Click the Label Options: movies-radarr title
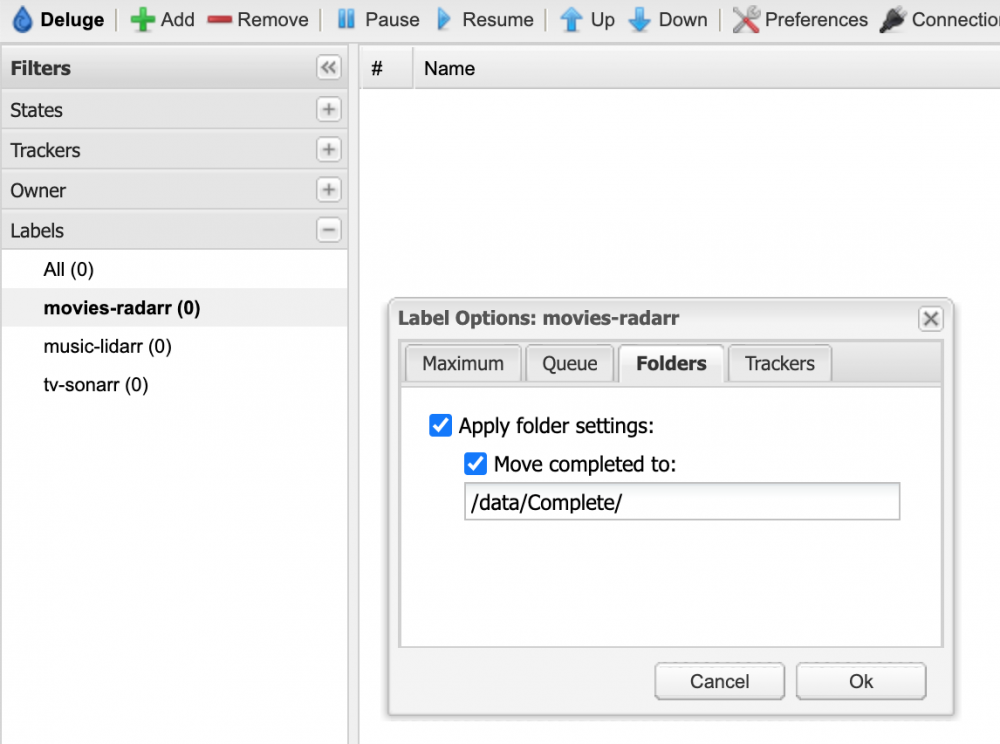The image size is (1000, 744). [538, 317]
